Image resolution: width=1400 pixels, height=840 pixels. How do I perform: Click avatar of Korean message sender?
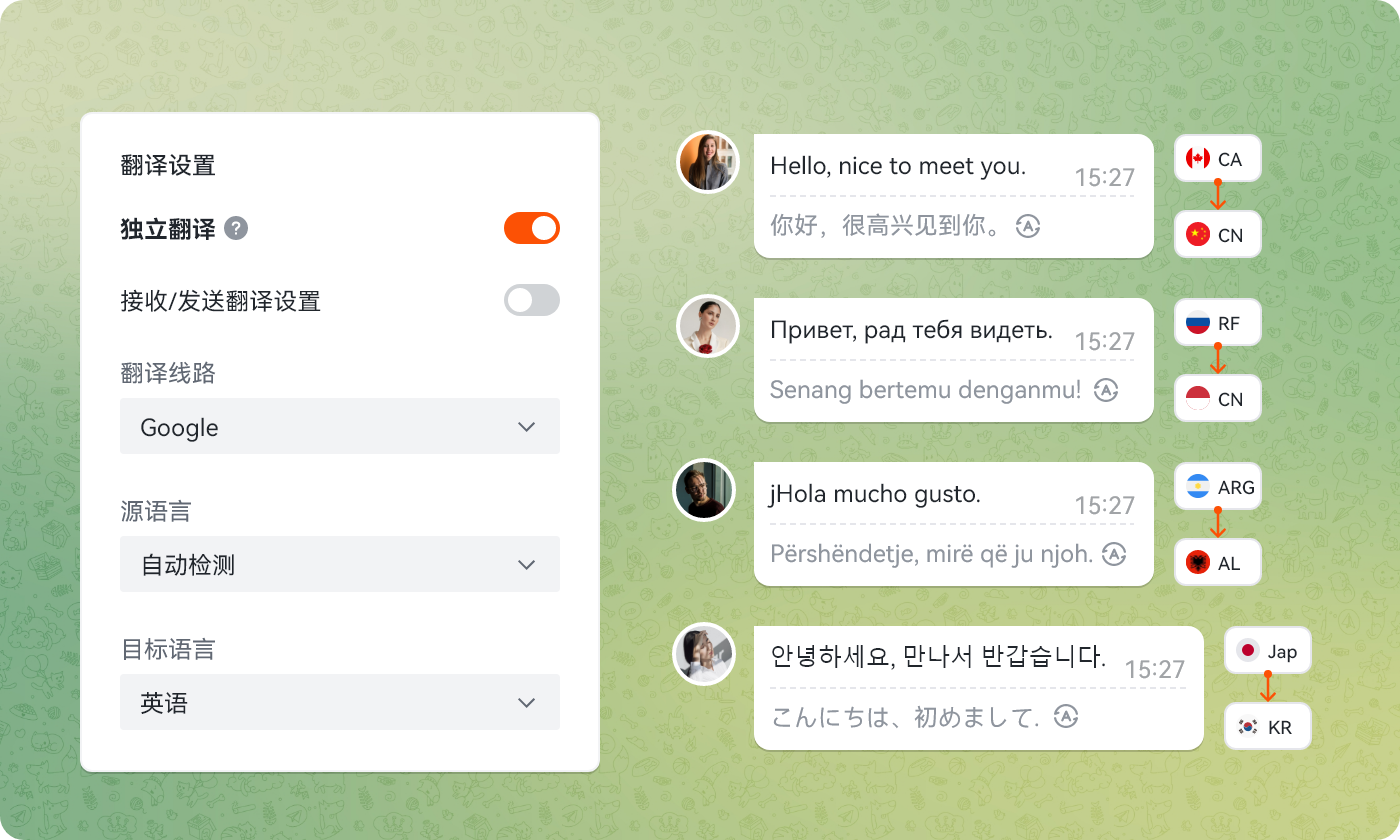pyautogui.click(x=704, y=654)
